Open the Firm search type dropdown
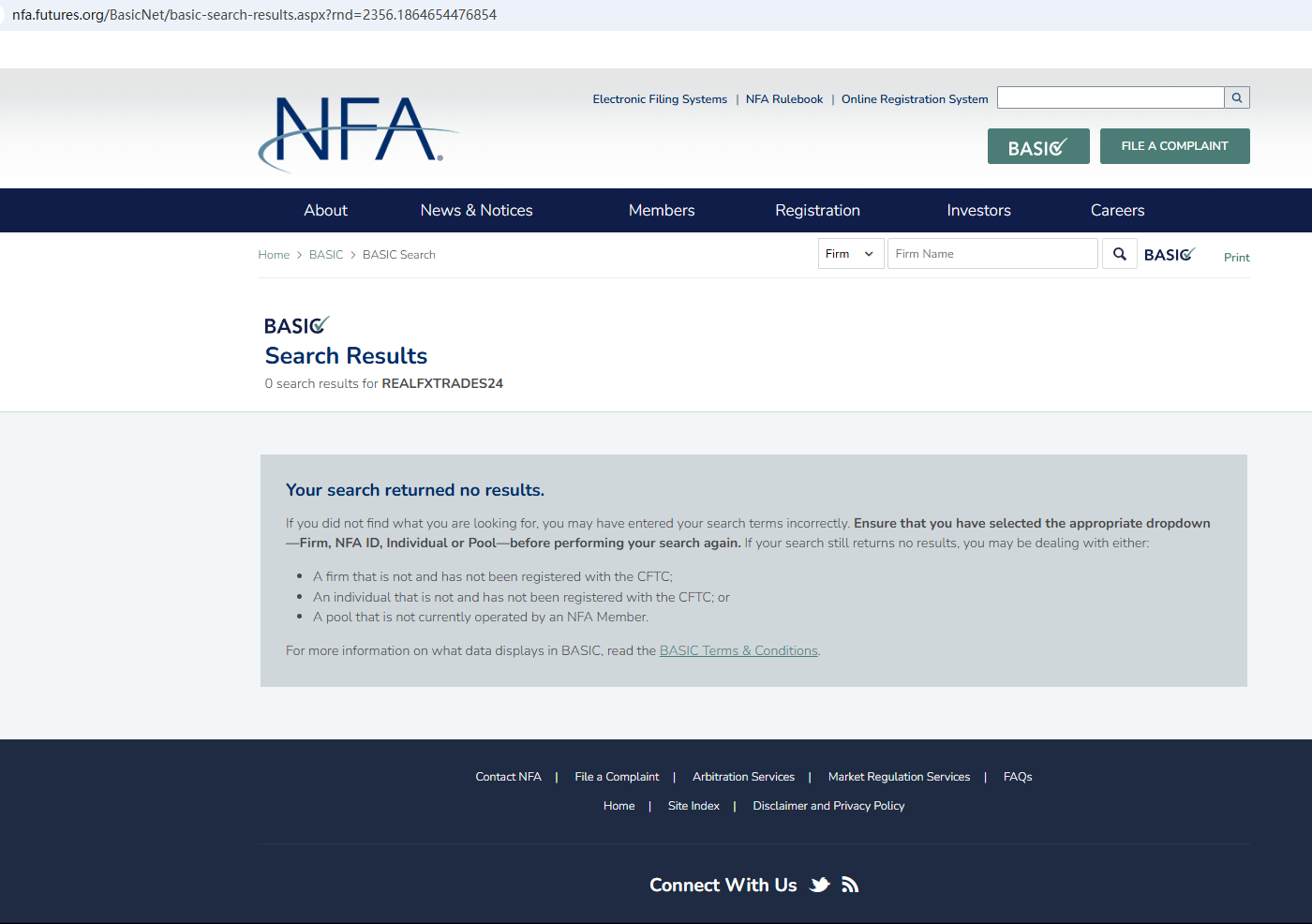The image size is (1312, 924). [851, 254]
